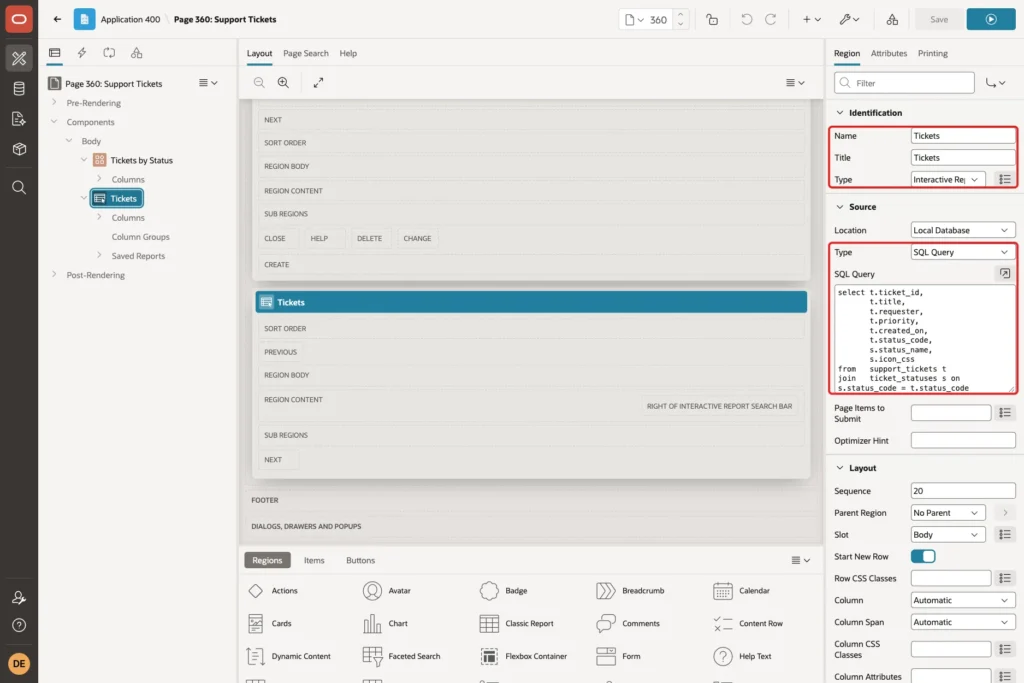Open Team Development sidebar icon
The width and height of the screenshot is (1024, 683).
pyautogui.click(x=19, y=119)
